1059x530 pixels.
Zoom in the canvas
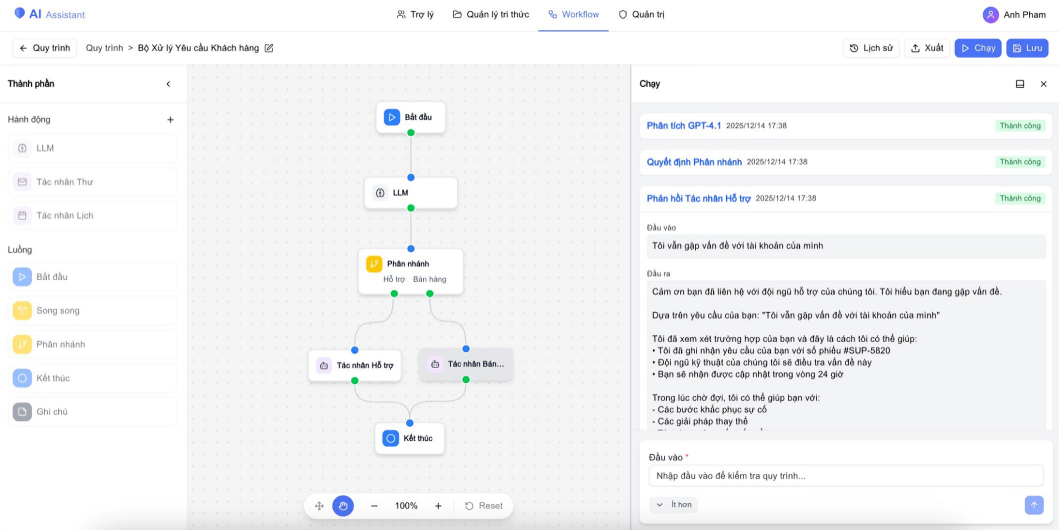[438, 506]
